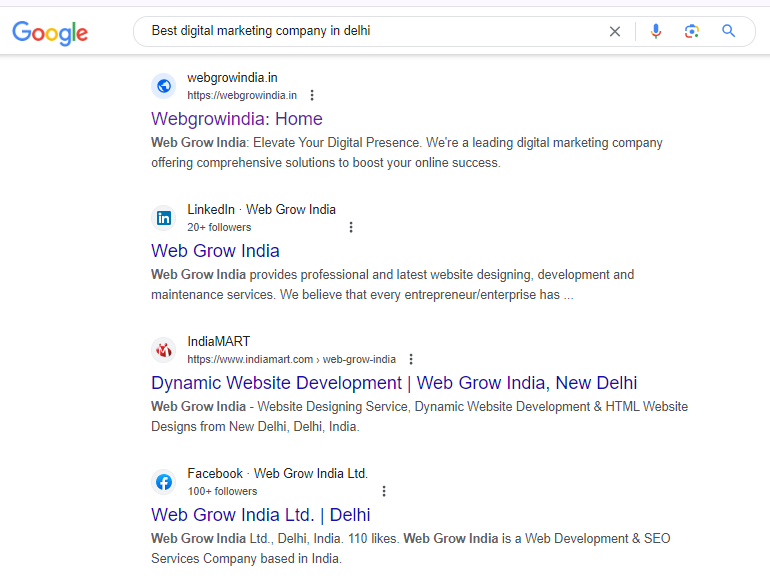Screen dimensions: 770x588
Task: Open 'Web Grow India' LinkedIn result
Action: pos(215,251)
